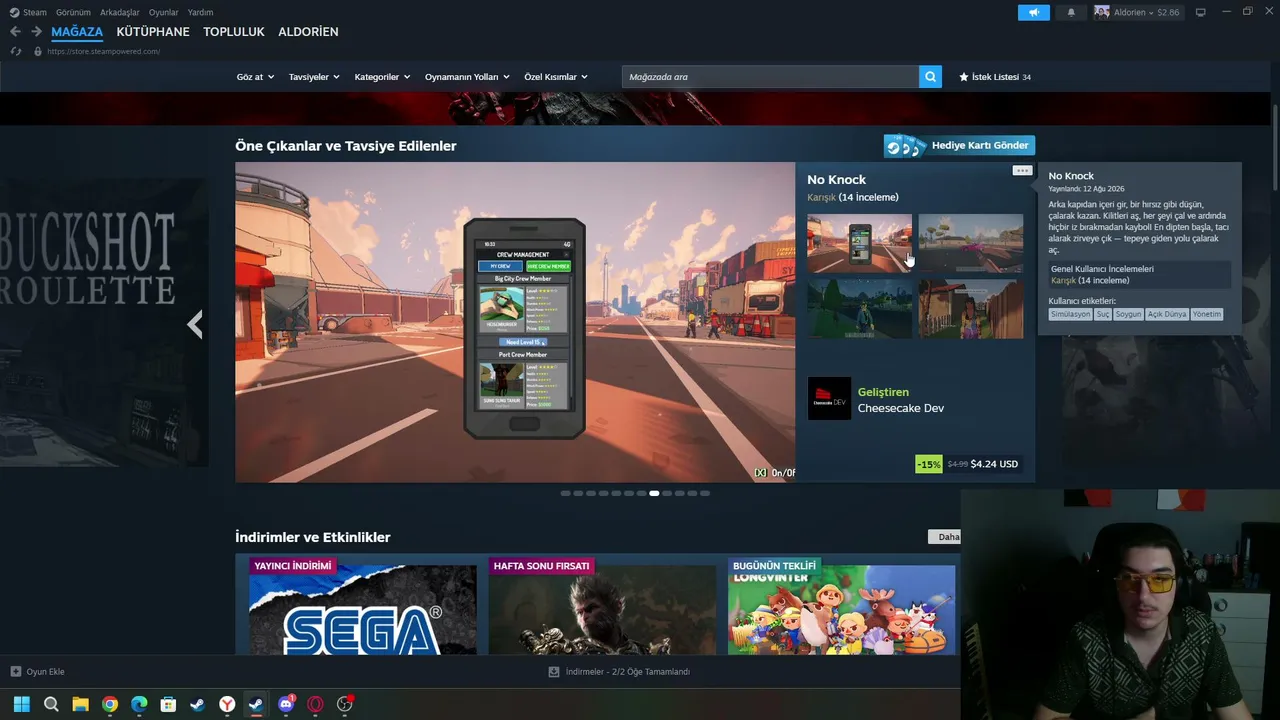Image resolution: width=1280 pixels, height=720 pixels.
Task: Open the SEGA Yayıncı İndirimi card
Action: (x=363, y=606)
